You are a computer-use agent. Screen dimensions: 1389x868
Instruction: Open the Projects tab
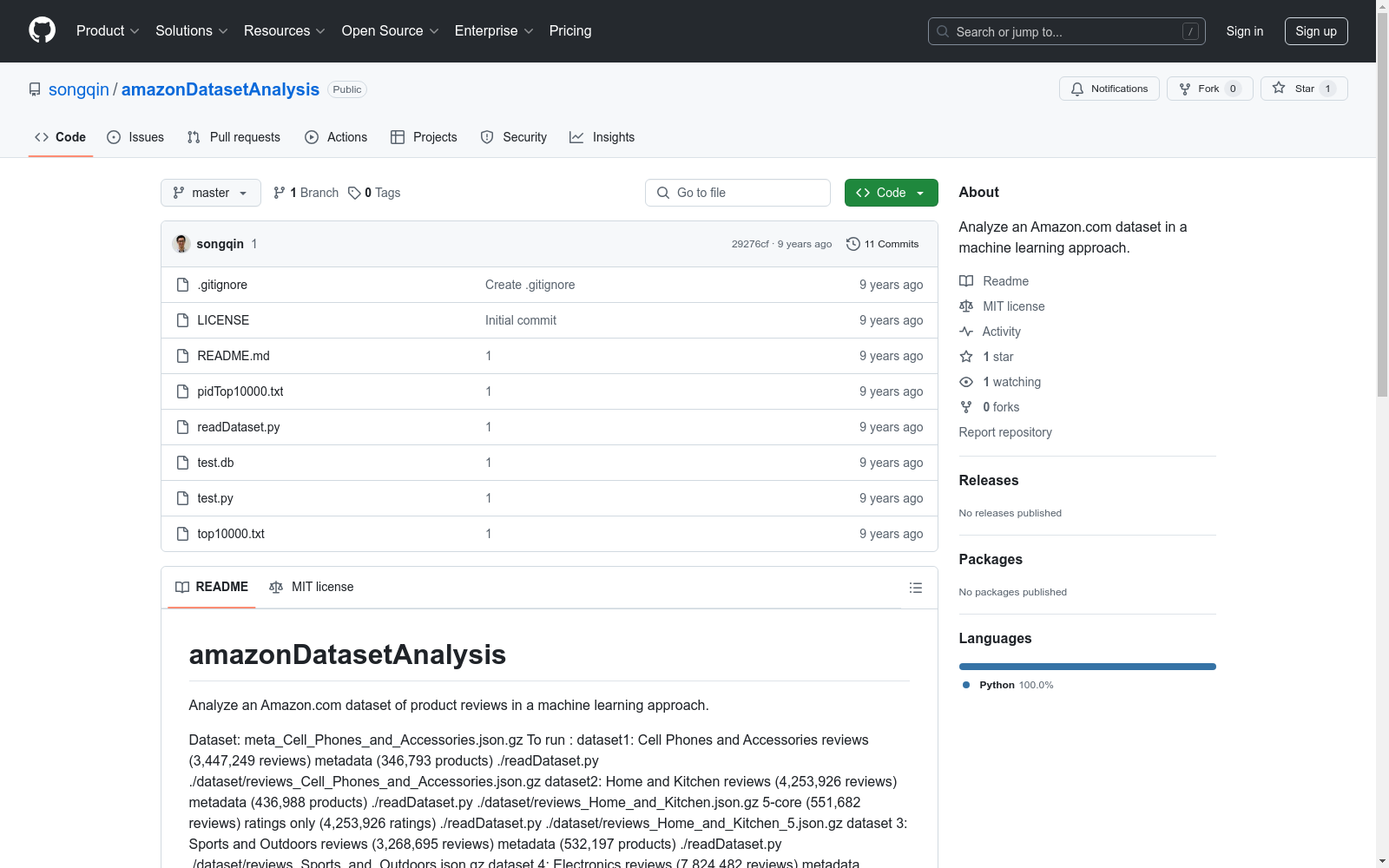(x=424, y=137)
